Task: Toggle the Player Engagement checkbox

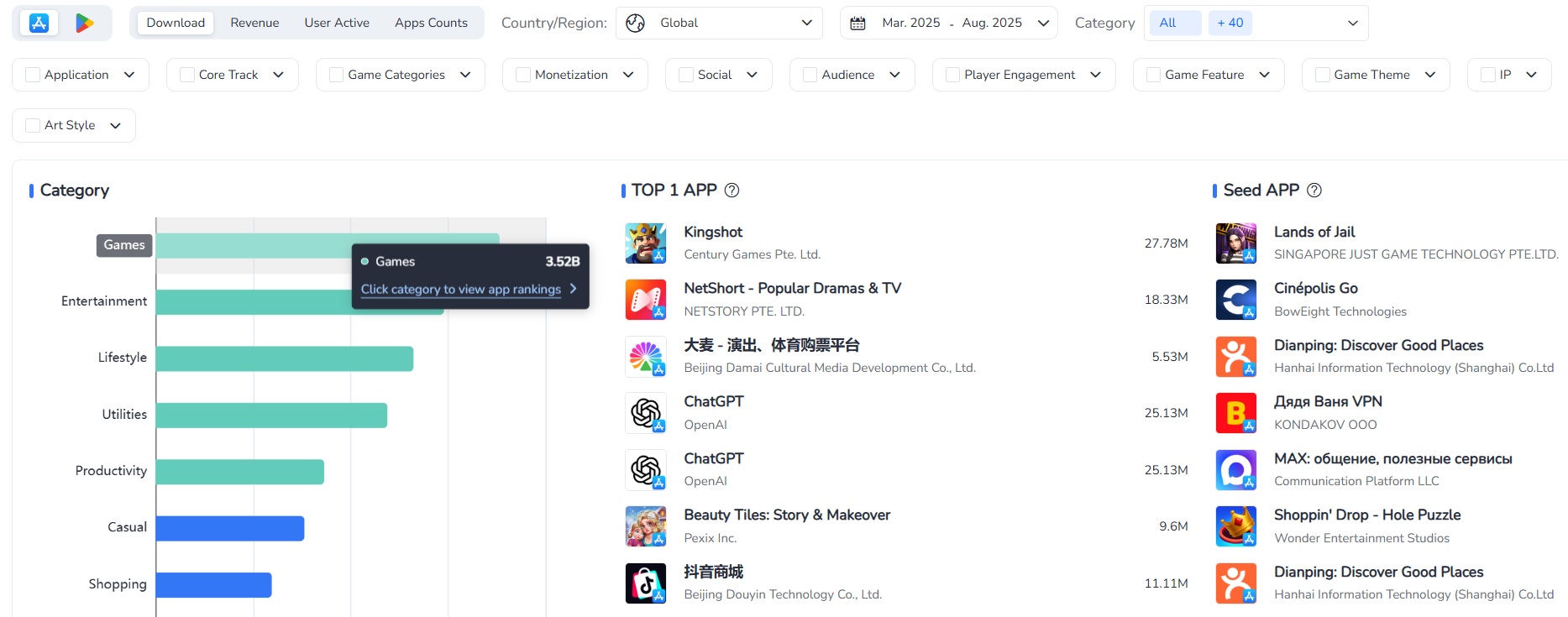Action: point(953,75)
